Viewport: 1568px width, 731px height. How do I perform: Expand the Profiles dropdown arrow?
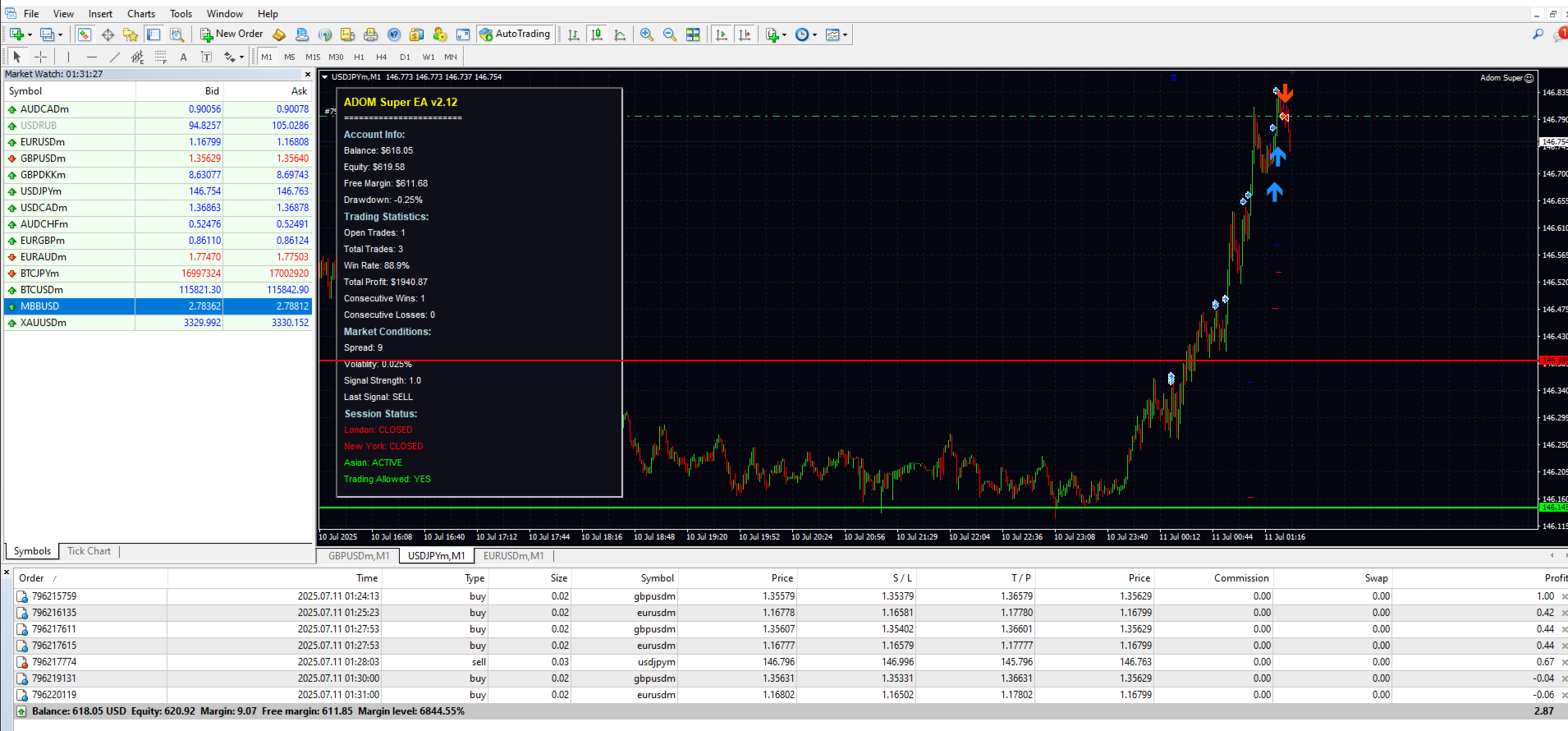point(60,34)
